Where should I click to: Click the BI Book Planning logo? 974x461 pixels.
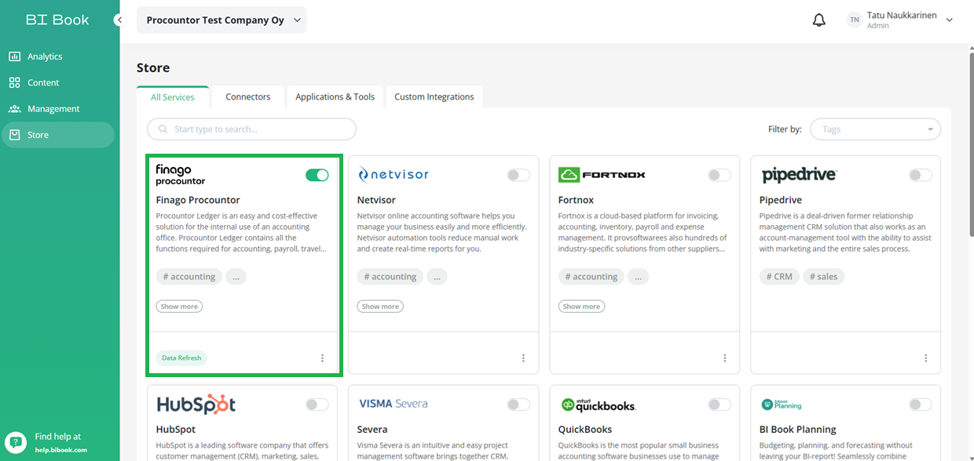[x=782, y=404]
